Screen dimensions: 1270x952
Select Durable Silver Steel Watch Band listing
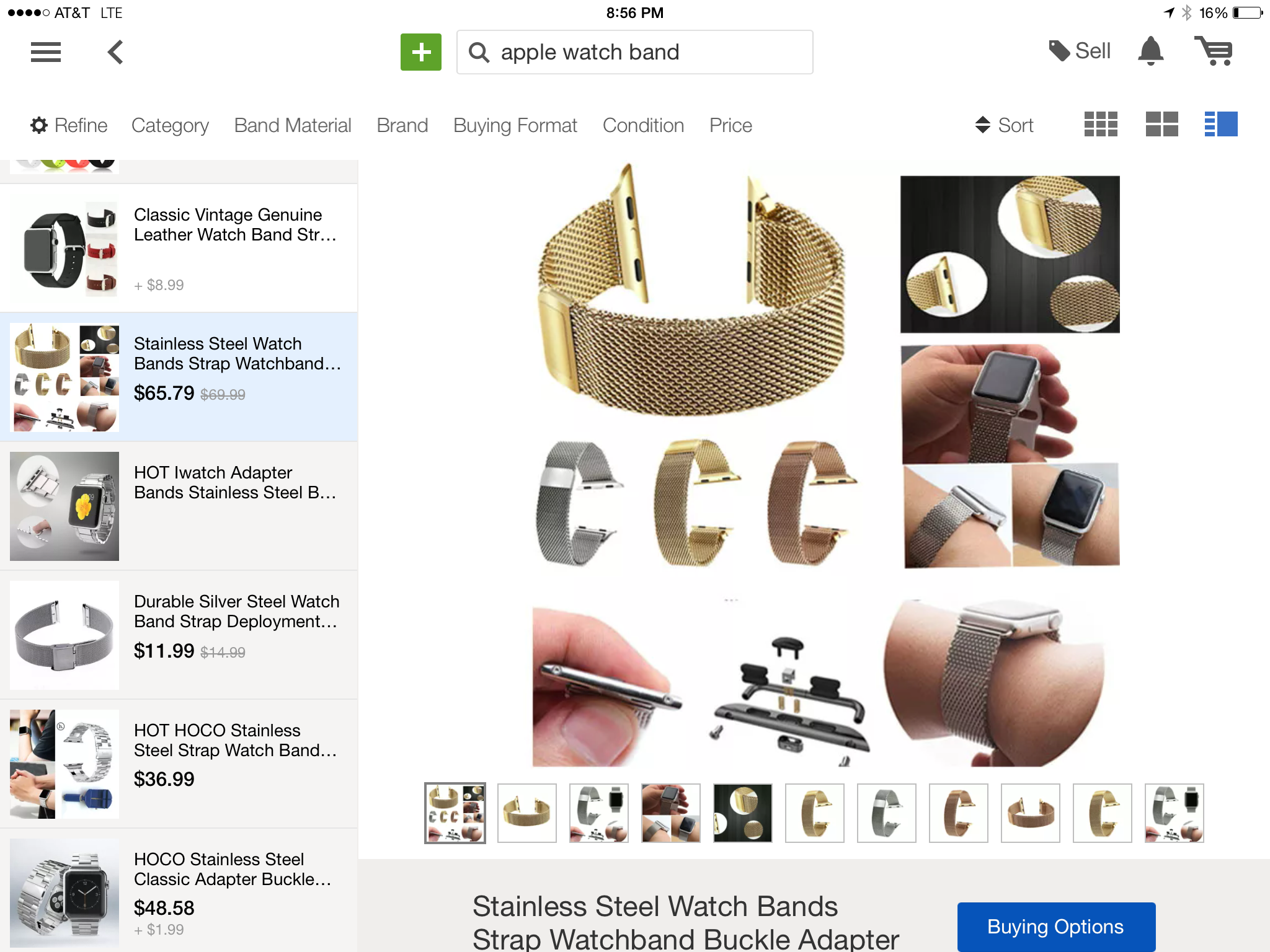coord(179,635)
